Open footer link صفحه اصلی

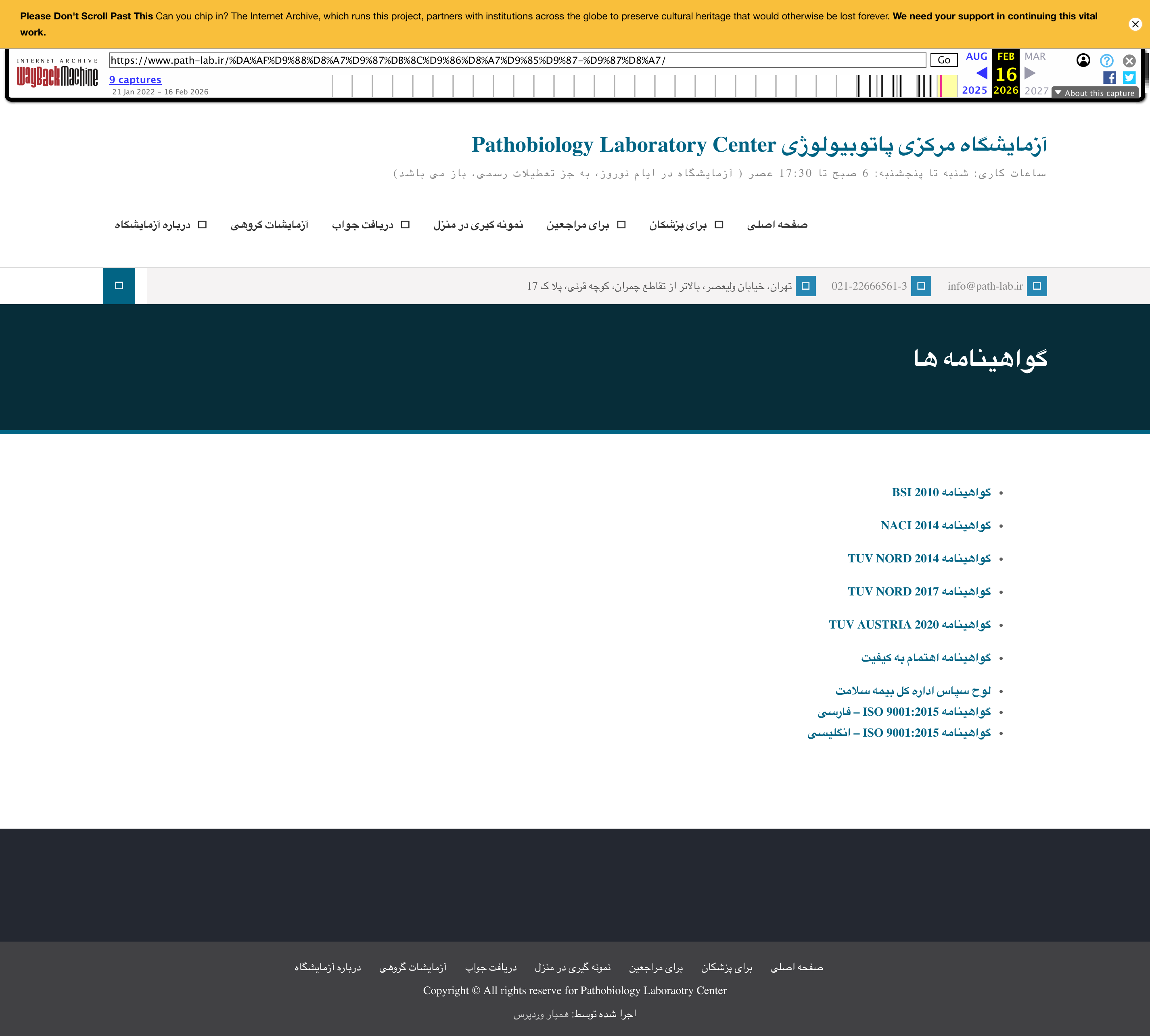tap(797, 968)
